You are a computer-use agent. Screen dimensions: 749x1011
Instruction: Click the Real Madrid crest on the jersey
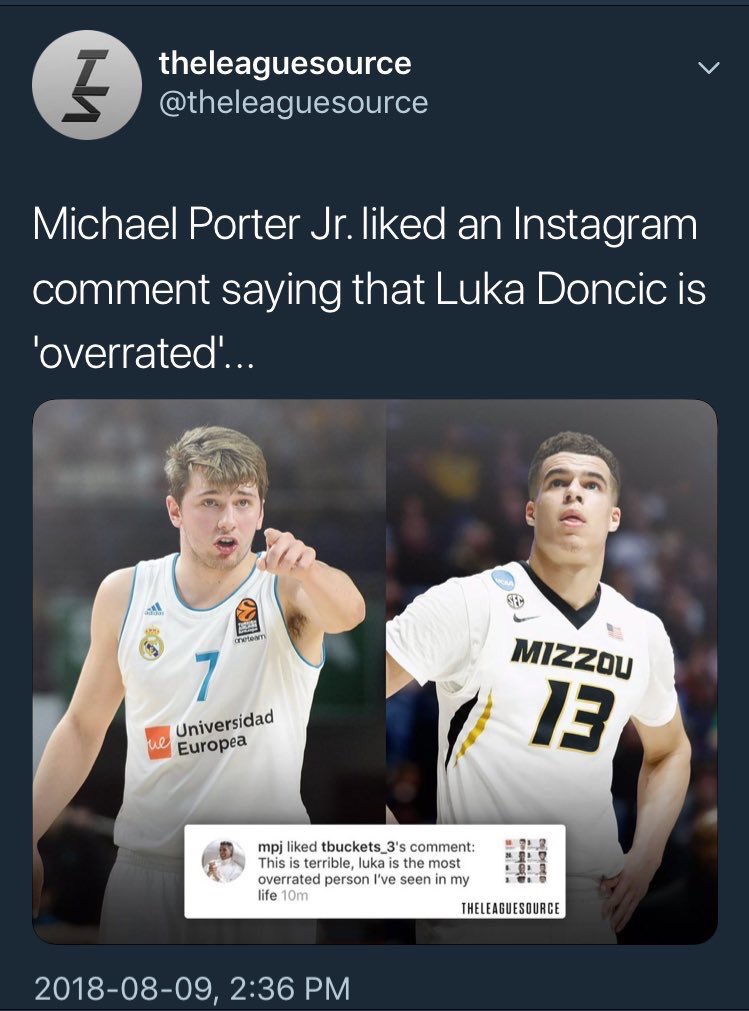coord(151,644)
